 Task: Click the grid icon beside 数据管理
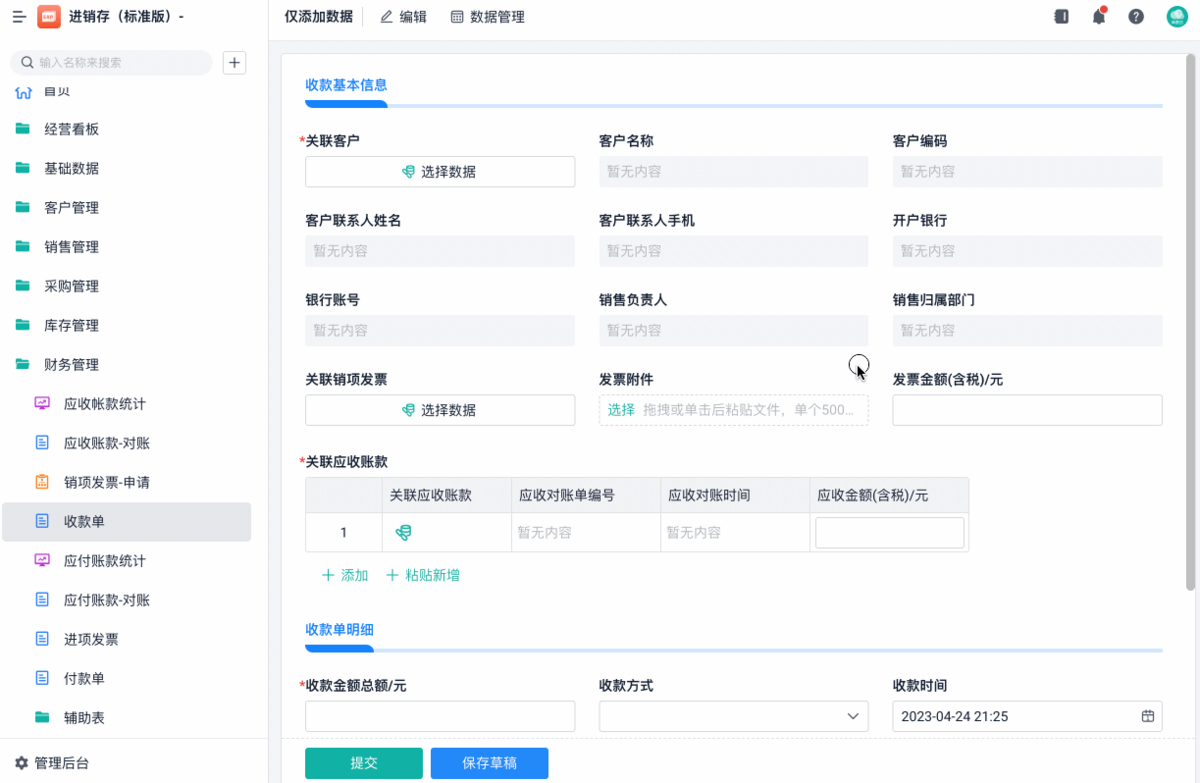457,17
